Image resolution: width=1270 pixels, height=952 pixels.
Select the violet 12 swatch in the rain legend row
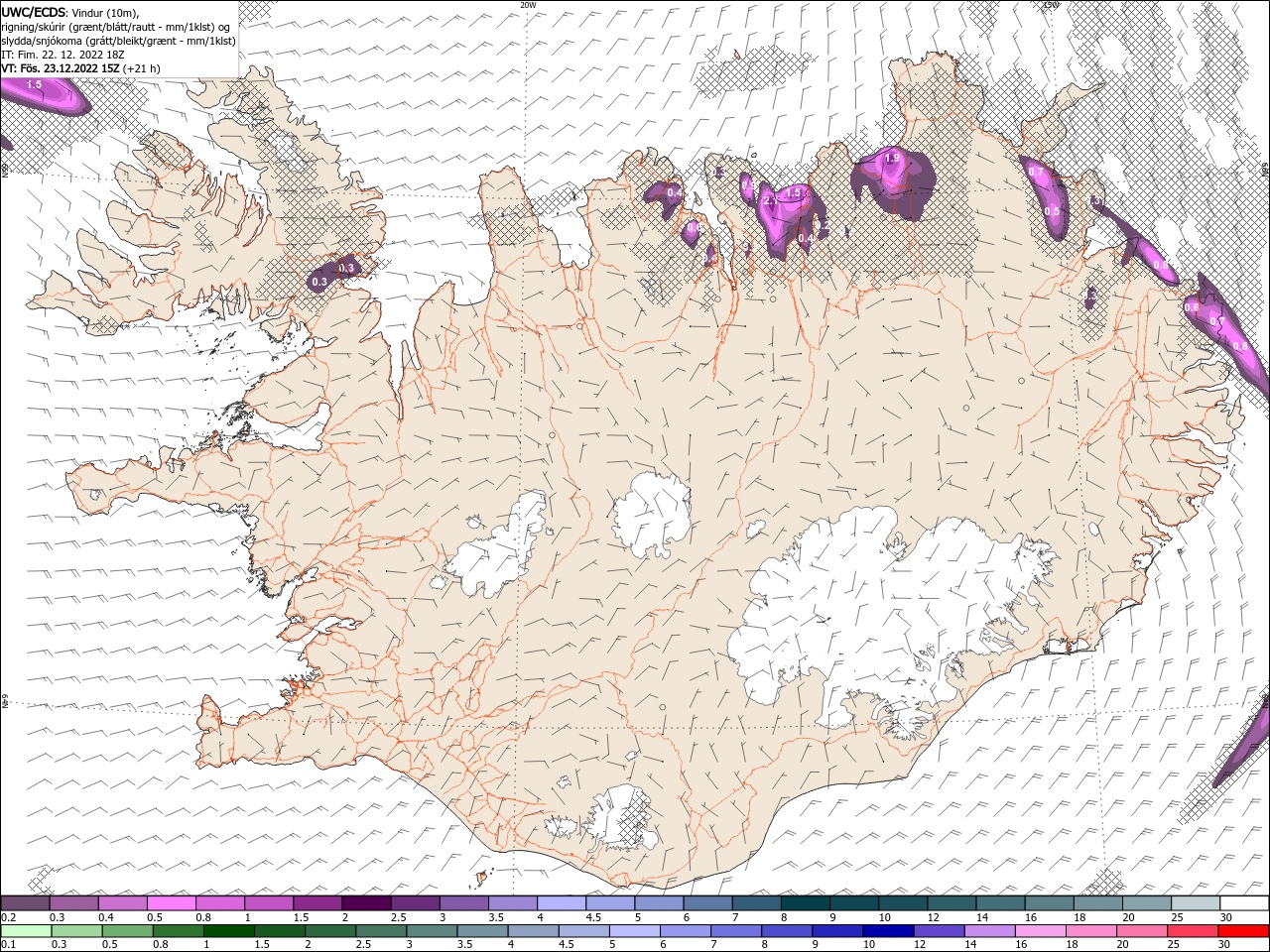pyautogui.click(x=938, y=931)
